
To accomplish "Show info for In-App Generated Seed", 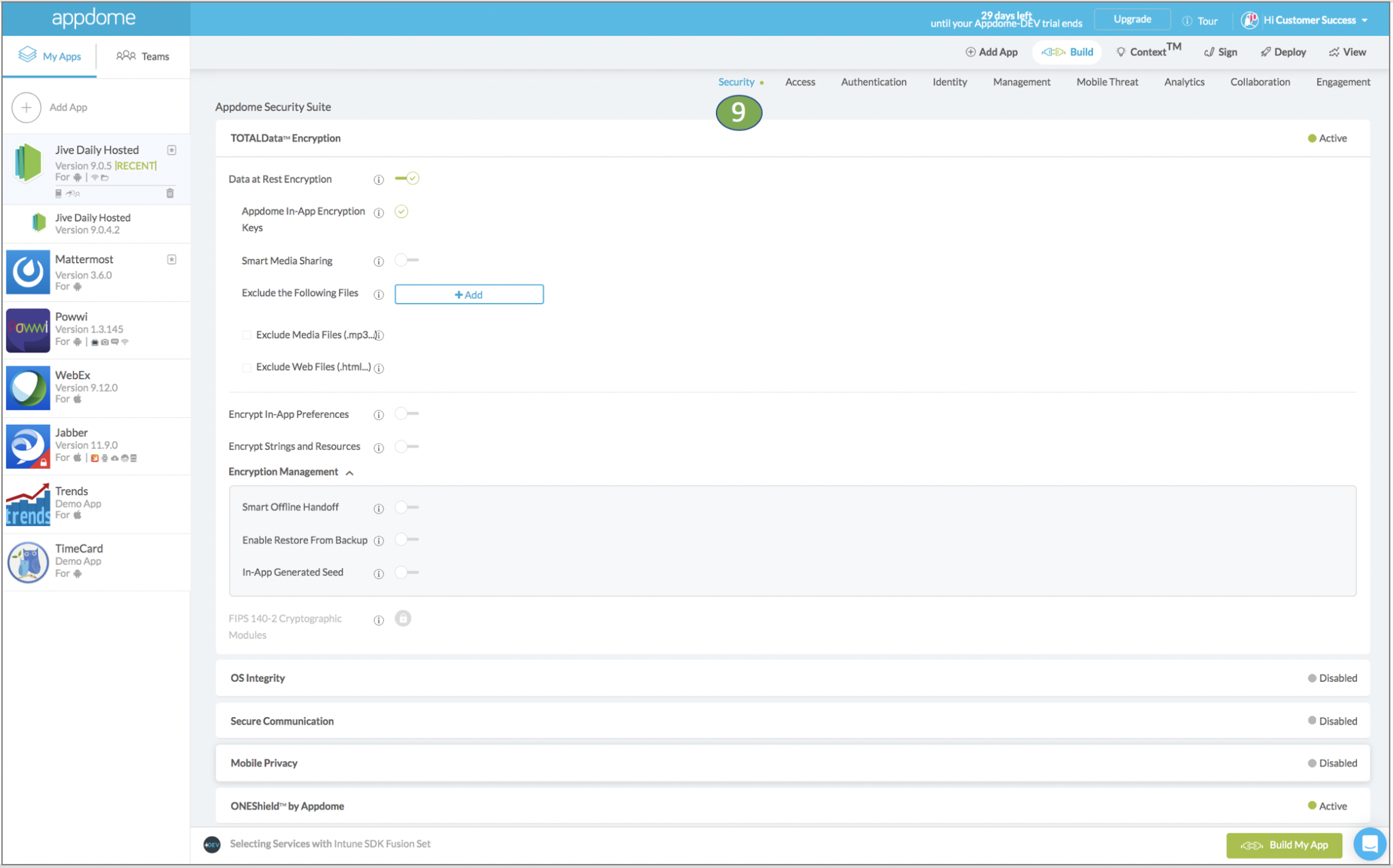I will [x=379, y=574].
